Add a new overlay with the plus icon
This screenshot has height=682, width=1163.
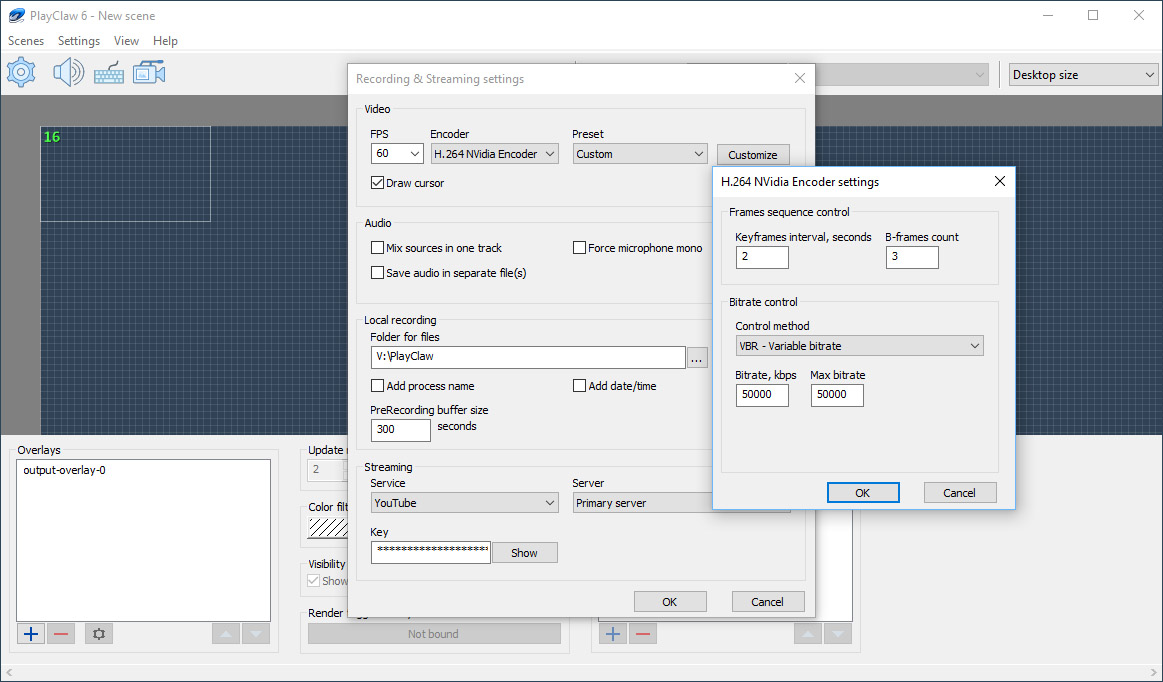(30, 633)
